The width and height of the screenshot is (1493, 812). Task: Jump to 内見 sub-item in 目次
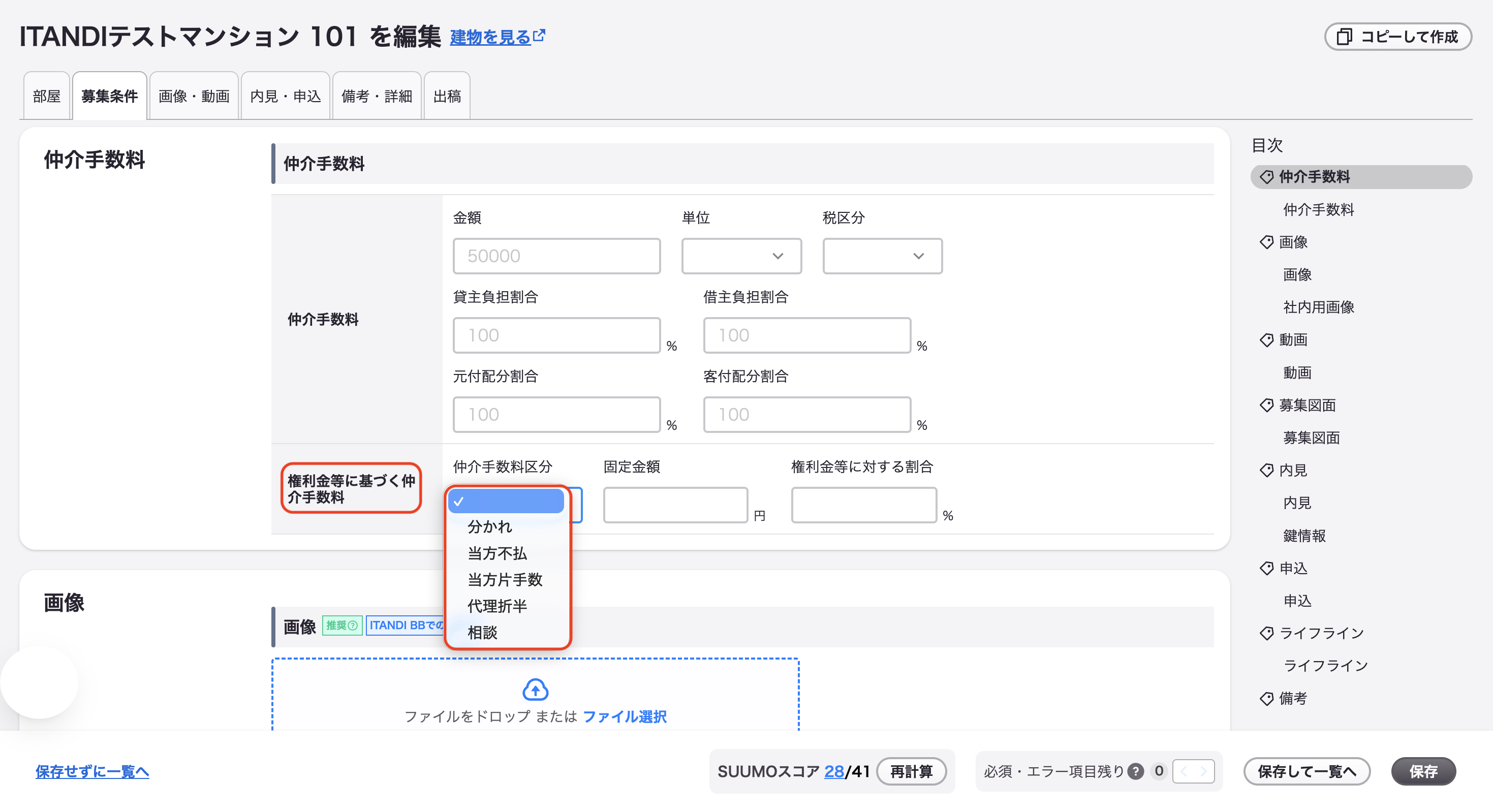coord(1297,503)
